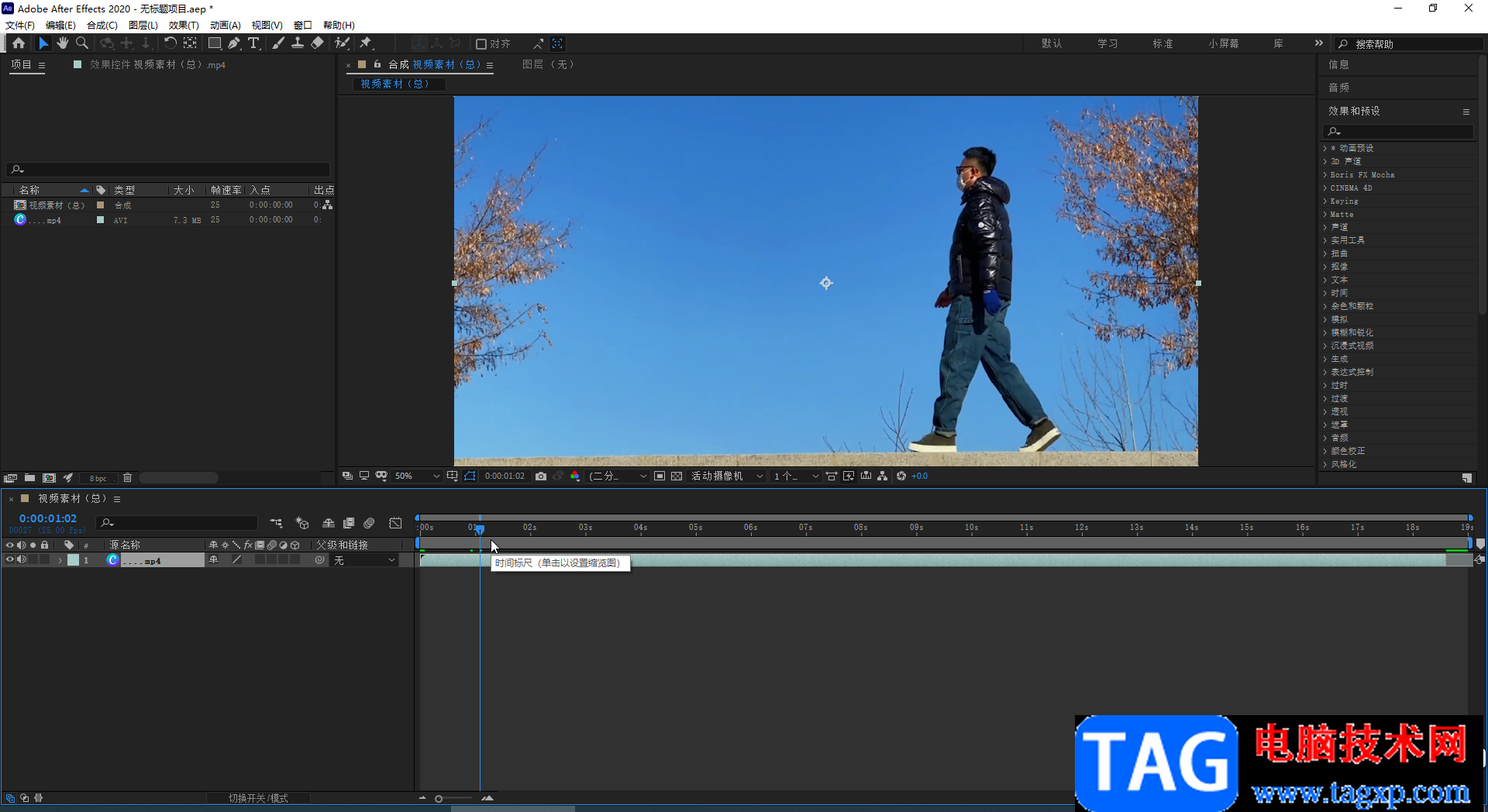The height and width of the screenshot is (812, 1488).
Task: Toggle shy switch on mp4 layer
Action: [x=213, y=559]
